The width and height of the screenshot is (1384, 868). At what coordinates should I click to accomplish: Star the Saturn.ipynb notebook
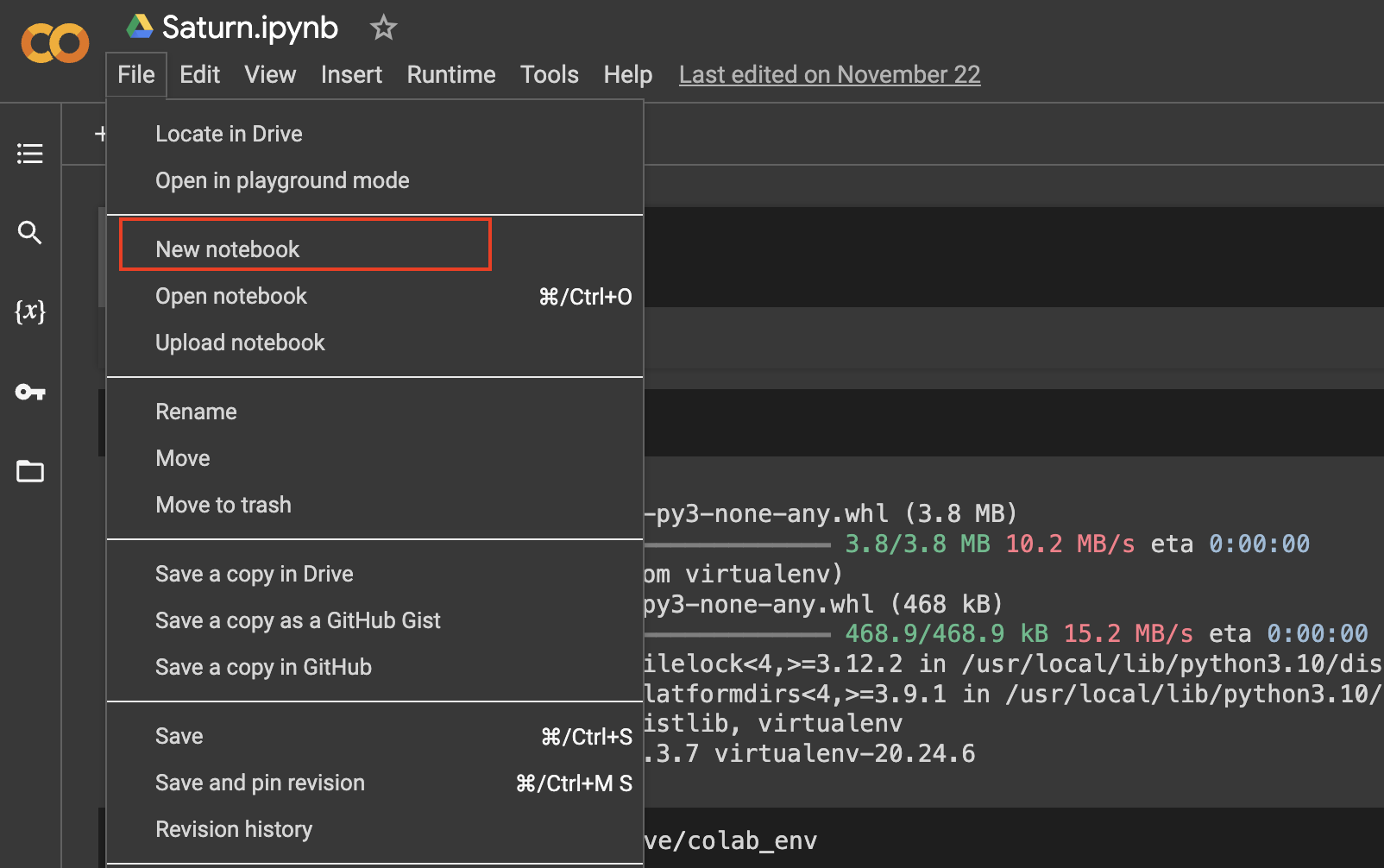point(383,28)
